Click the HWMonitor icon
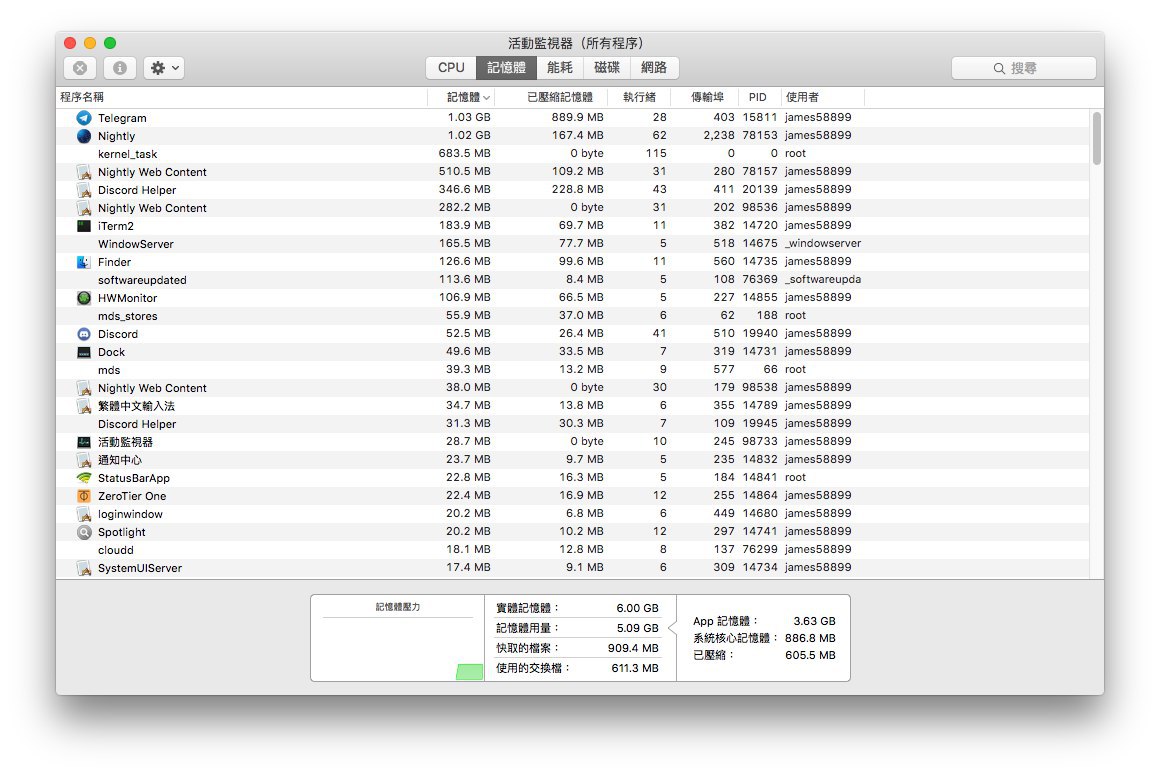 [84, 298]
